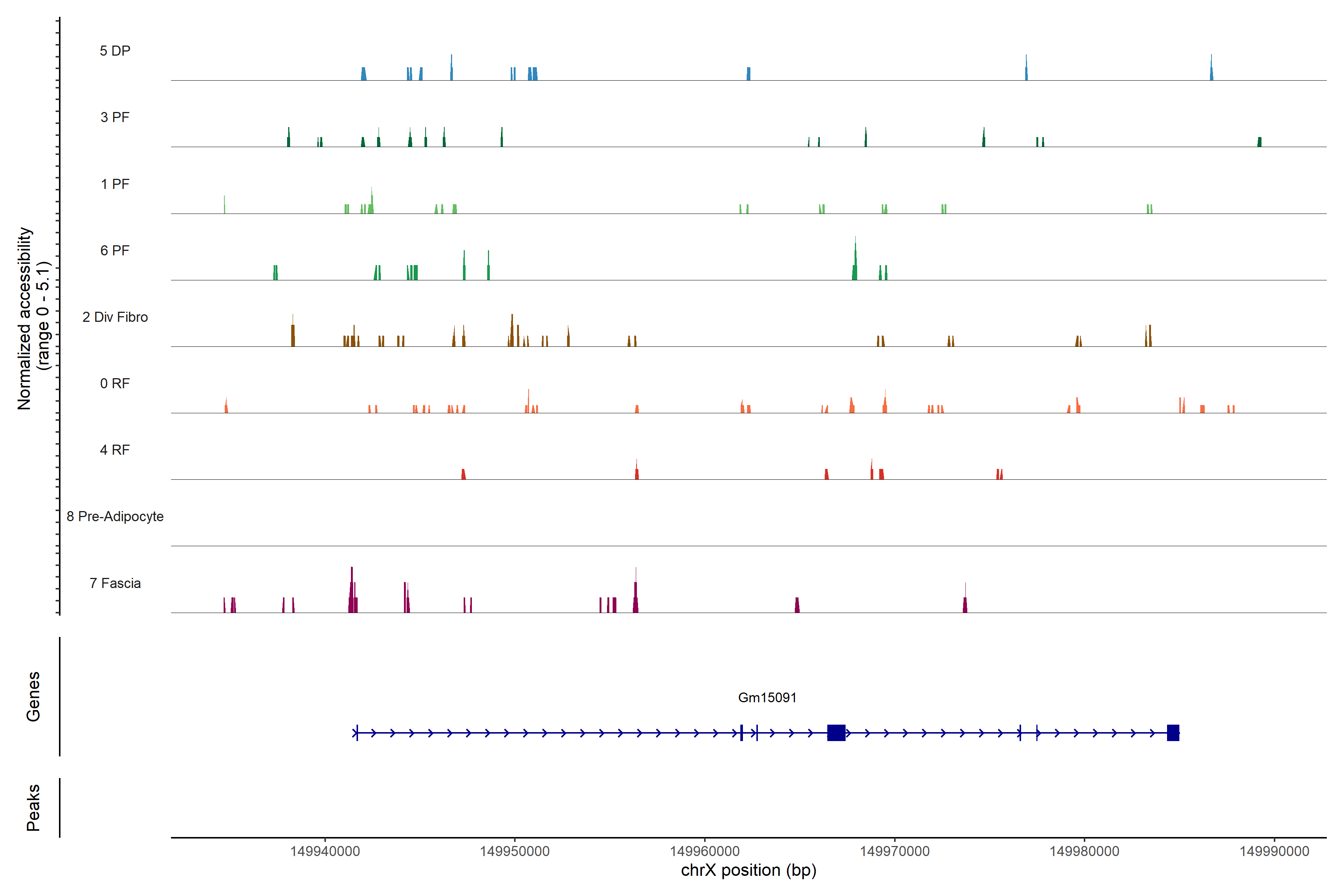This screenshot has width=1344, height=896.
Task: Click the chrX position axis title
Action: [748, 870]
